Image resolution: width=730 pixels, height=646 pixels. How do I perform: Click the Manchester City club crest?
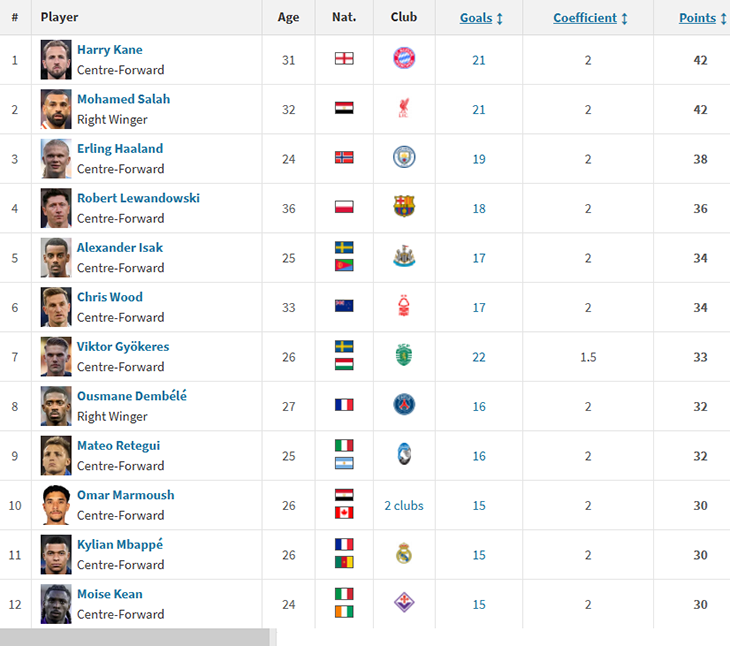point(404,157)
